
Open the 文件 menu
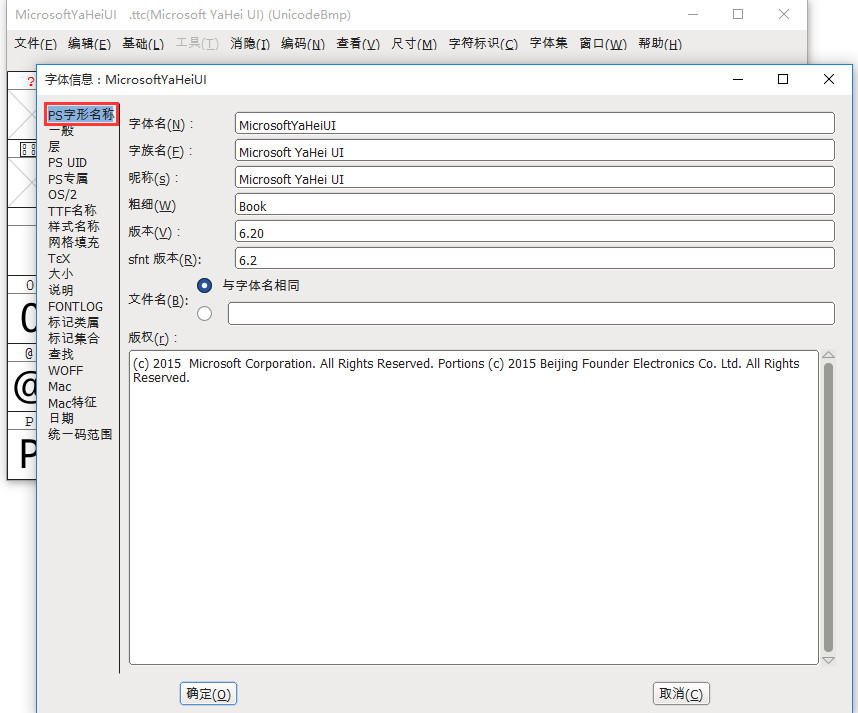point(35,43)
